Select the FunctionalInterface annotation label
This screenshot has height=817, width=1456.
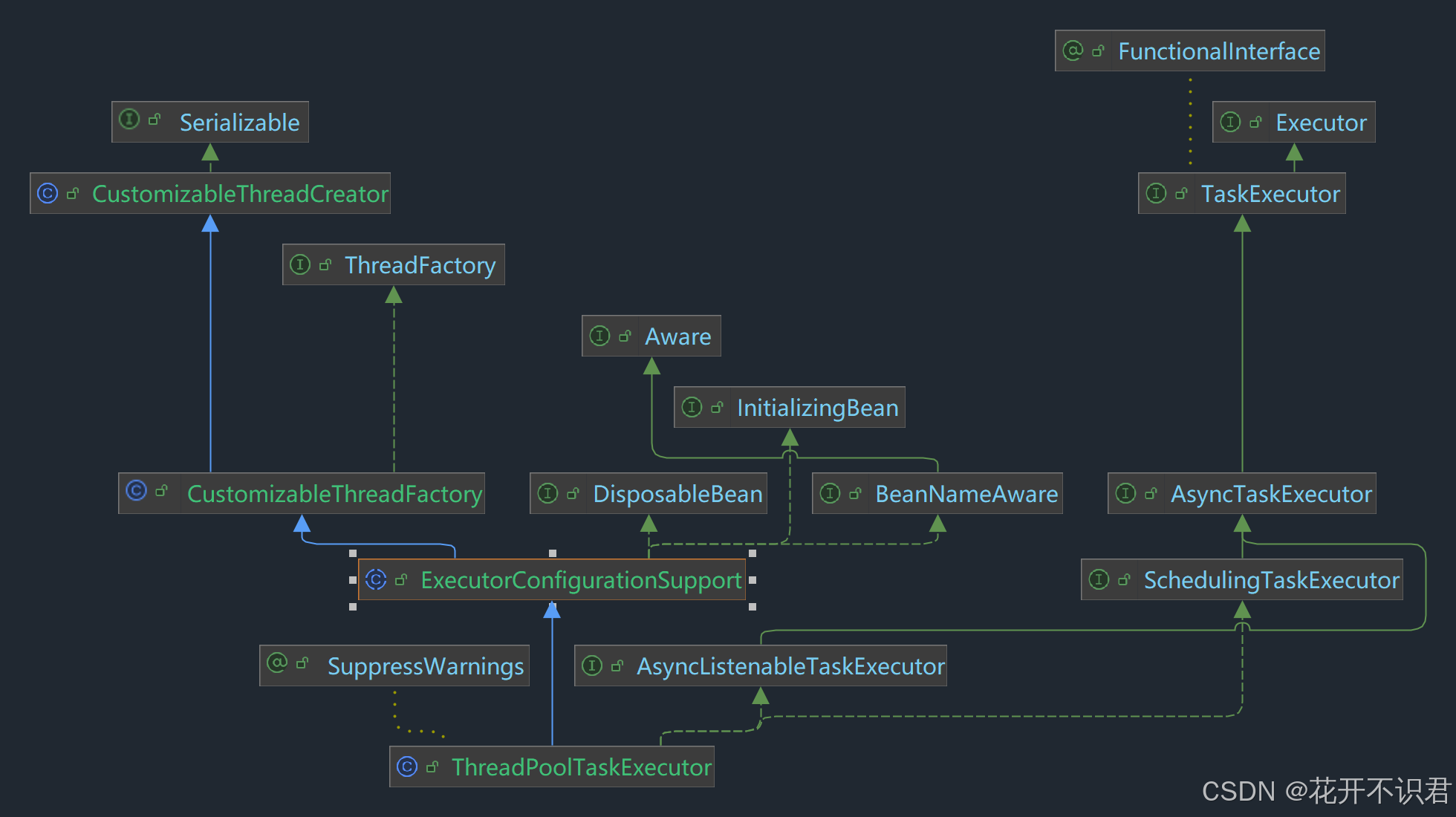pos(1219,51)
